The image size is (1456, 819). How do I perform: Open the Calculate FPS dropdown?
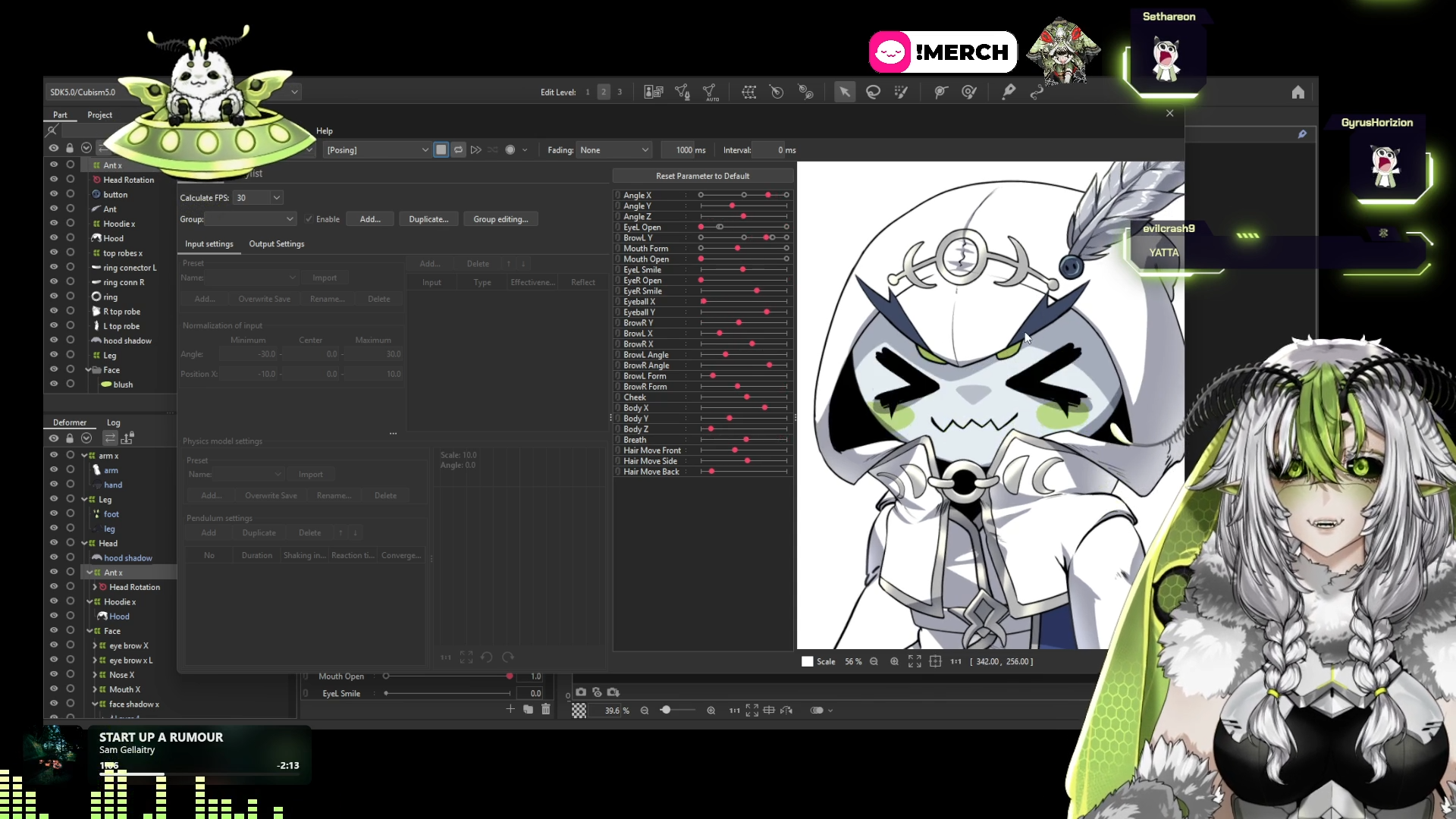[x=258, y=198]
